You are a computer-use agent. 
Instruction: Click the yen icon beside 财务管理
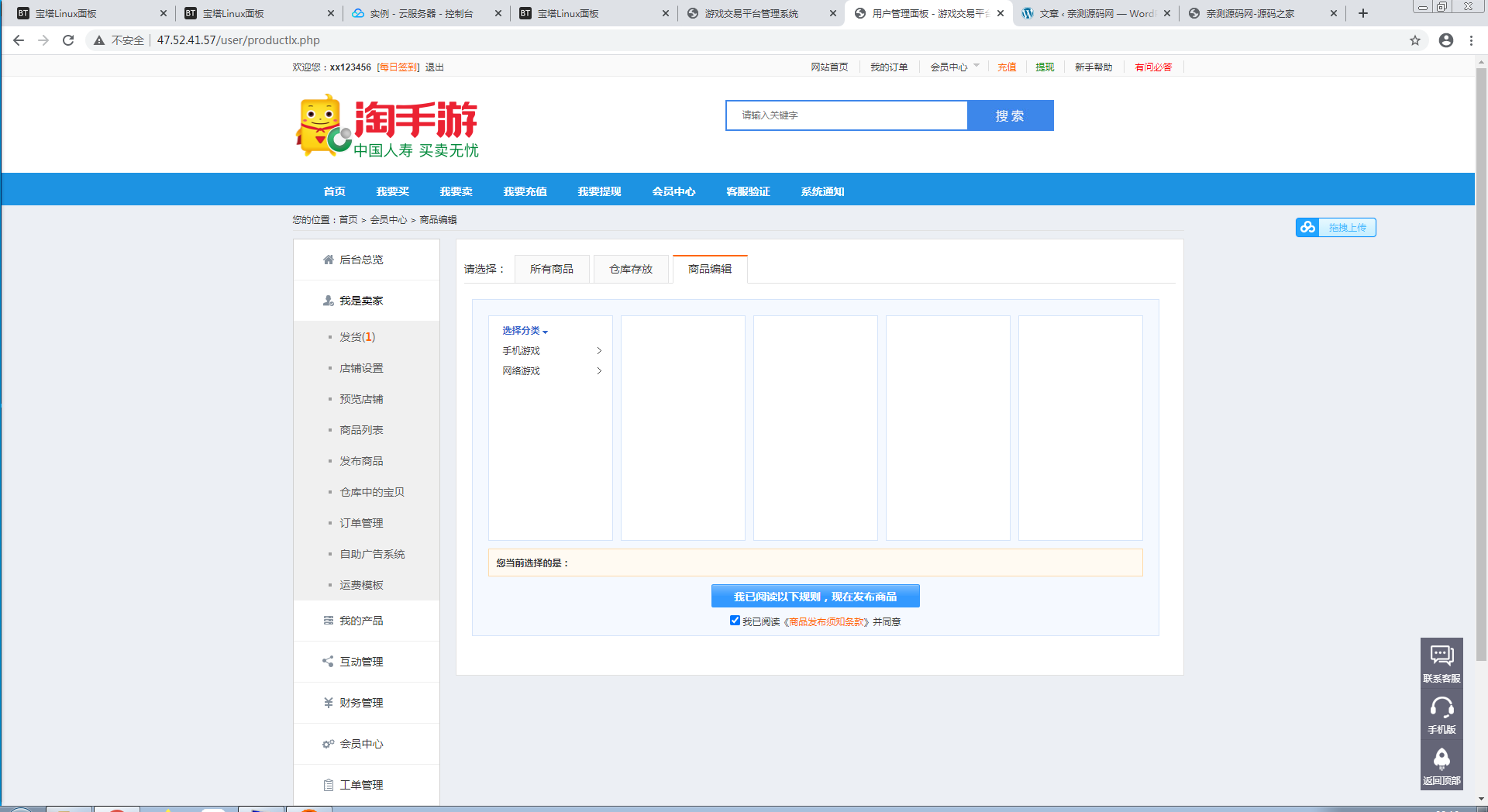(x=329, y=703)
